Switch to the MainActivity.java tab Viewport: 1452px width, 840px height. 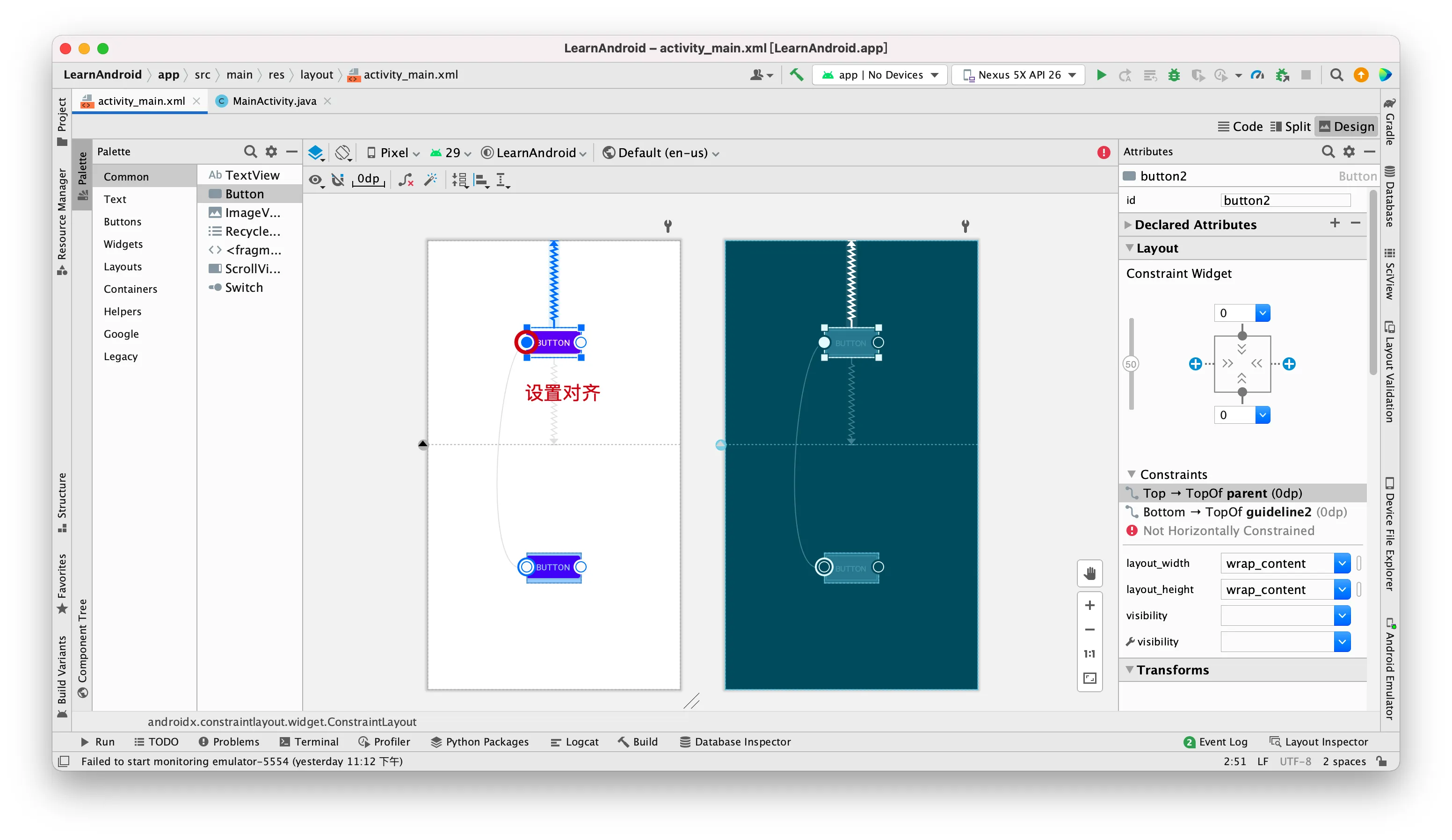click(274, 101)
